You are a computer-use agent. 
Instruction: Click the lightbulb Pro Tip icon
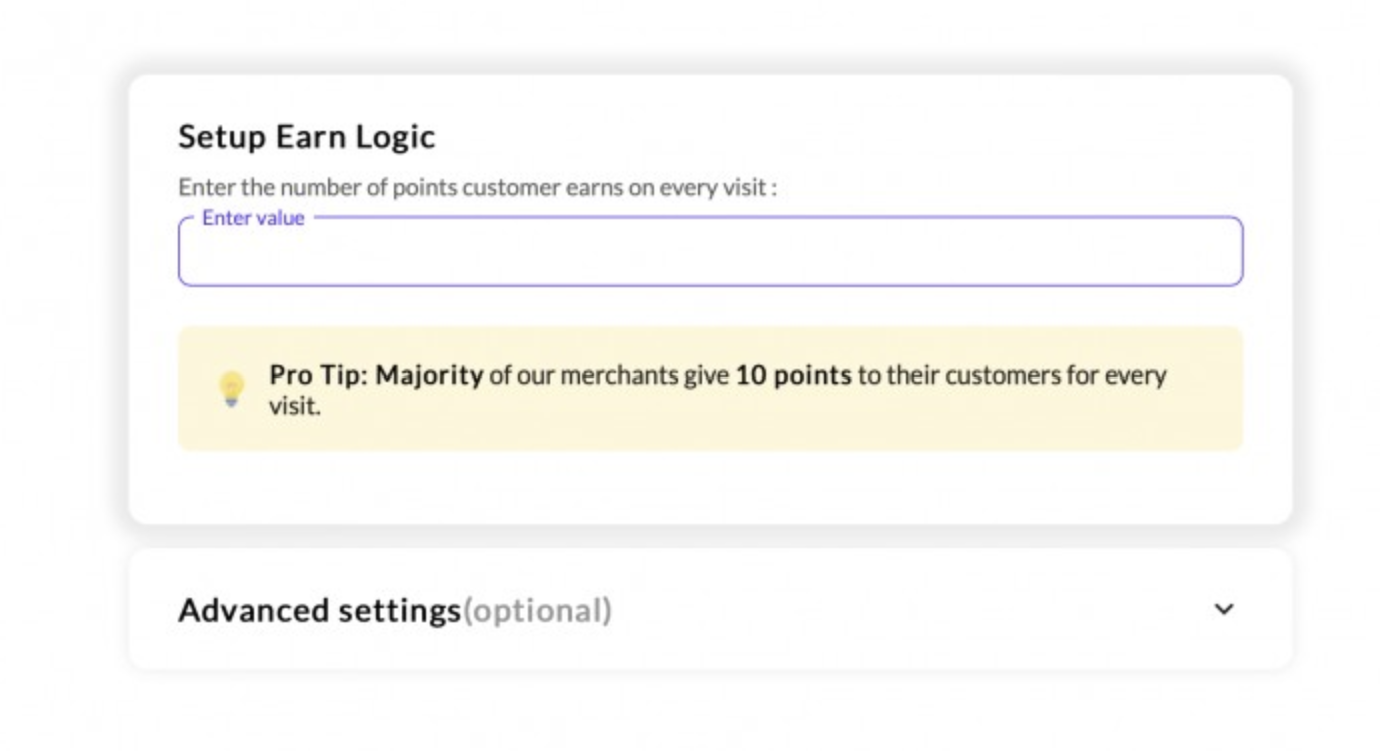[231, 389]
